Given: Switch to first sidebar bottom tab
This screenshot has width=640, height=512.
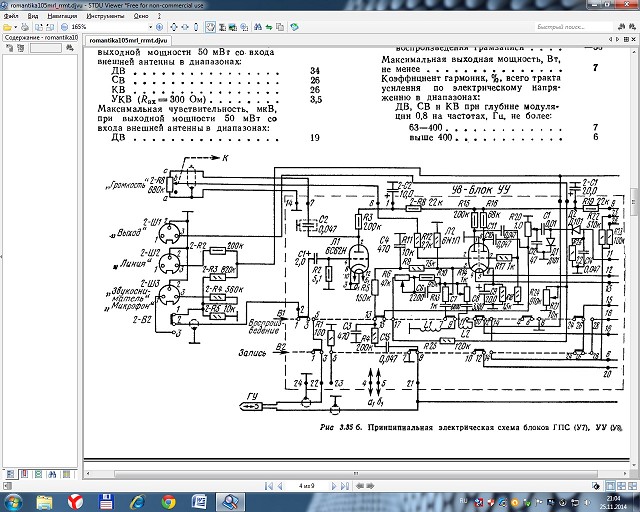Looking at the screenshot, I should tap(11, 474).
